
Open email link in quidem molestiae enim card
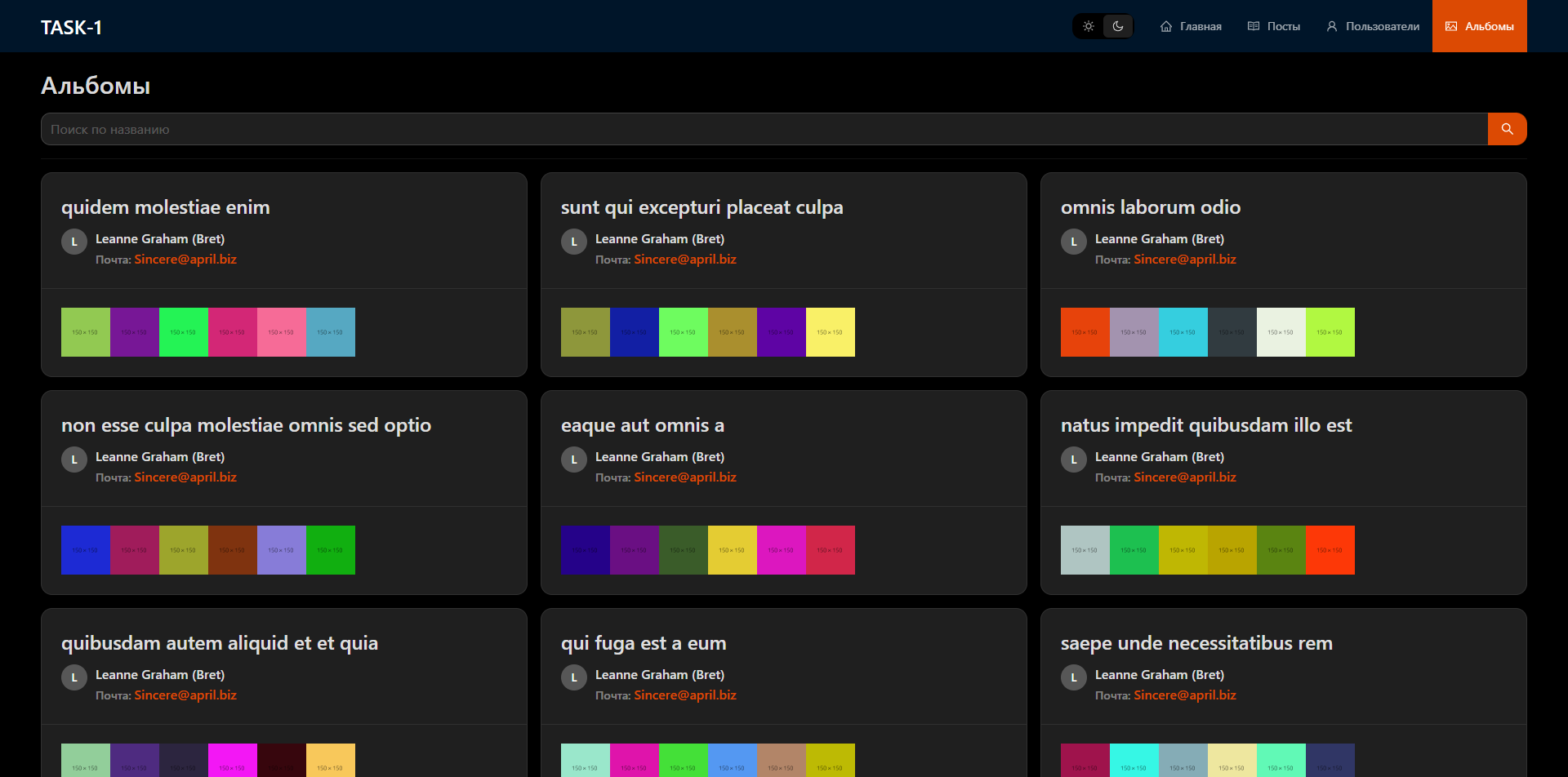pos(185,260)
